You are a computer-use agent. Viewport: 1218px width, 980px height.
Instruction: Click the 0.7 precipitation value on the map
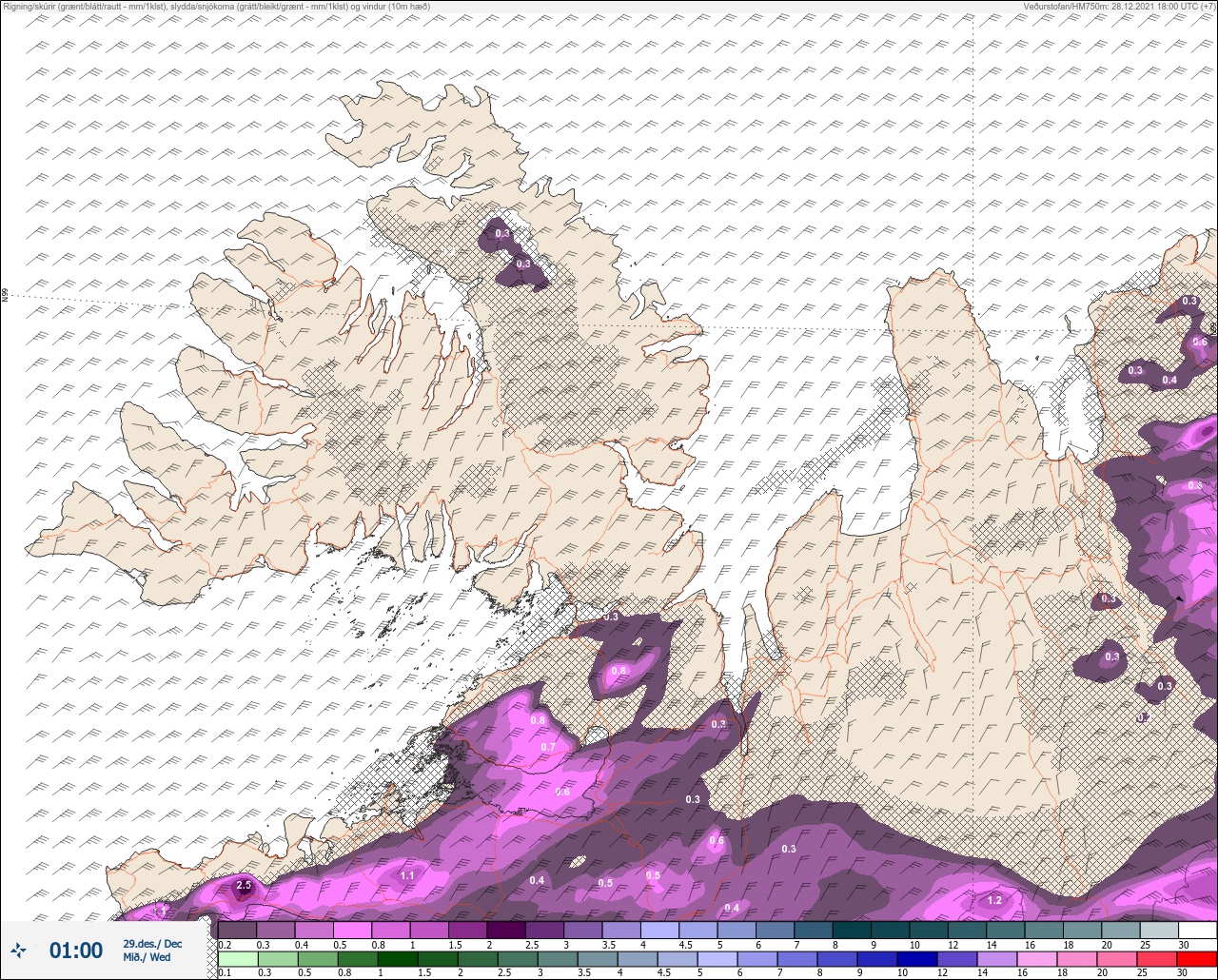548,747
